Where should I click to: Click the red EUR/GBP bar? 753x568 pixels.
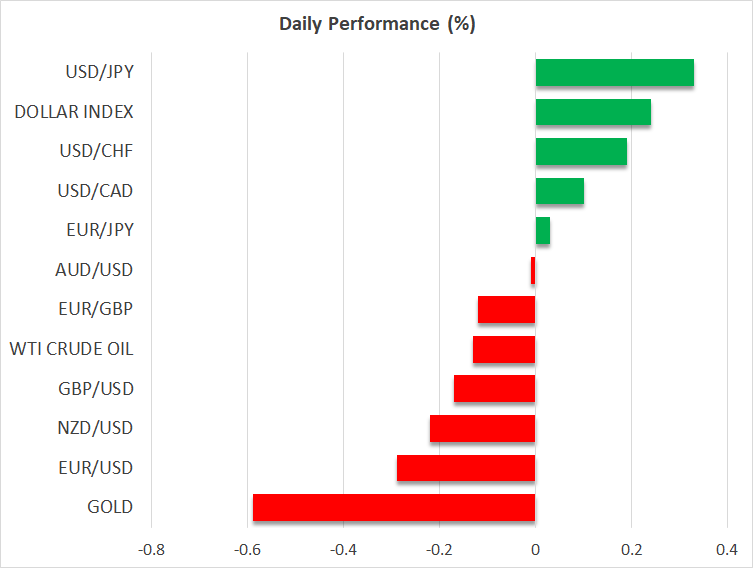point(506,310)
